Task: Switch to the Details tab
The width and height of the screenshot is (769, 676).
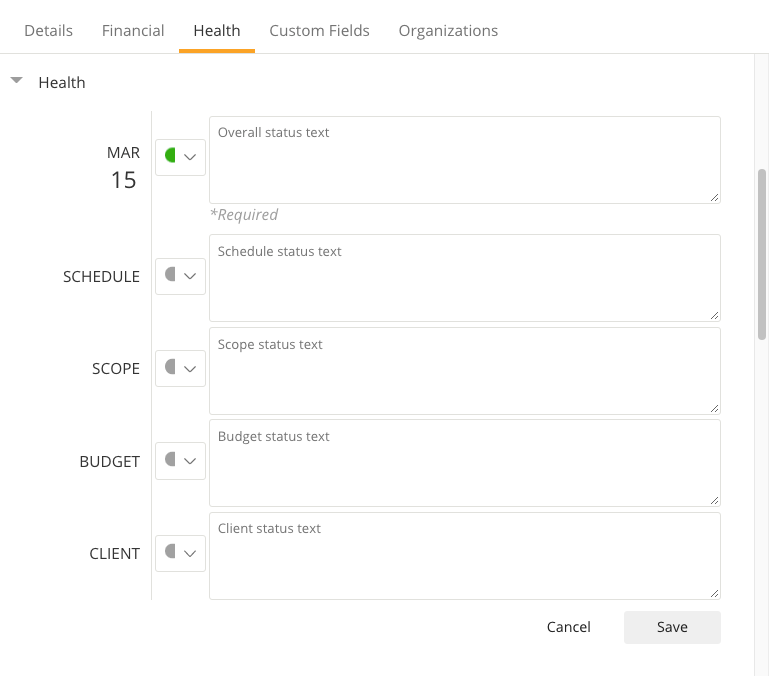Action: [48, 31]
